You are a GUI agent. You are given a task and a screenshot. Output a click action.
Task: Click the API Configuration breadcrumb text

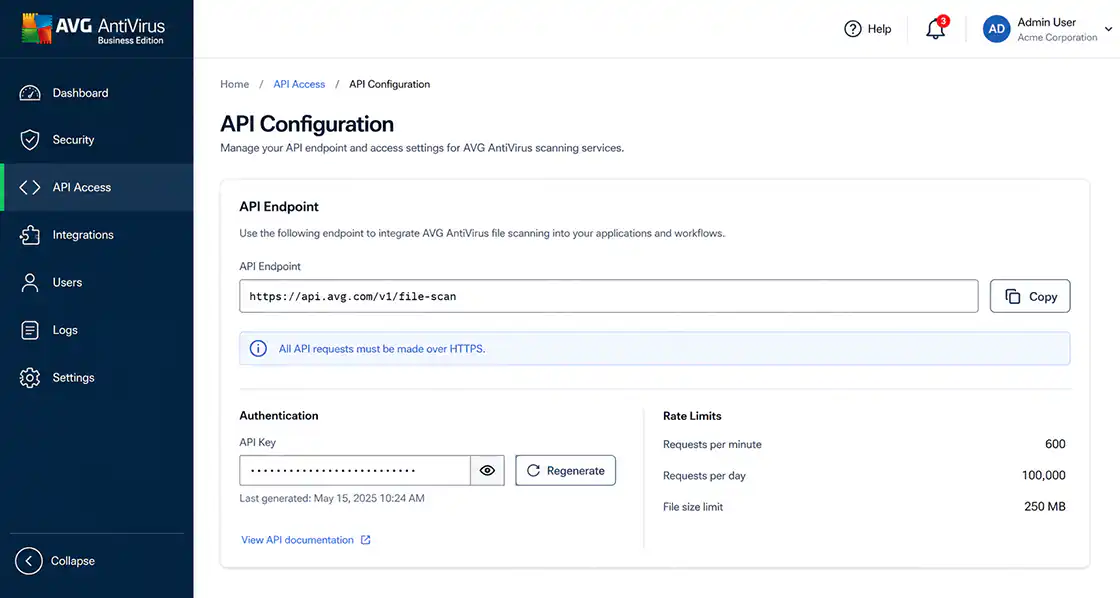pos(389,84)
